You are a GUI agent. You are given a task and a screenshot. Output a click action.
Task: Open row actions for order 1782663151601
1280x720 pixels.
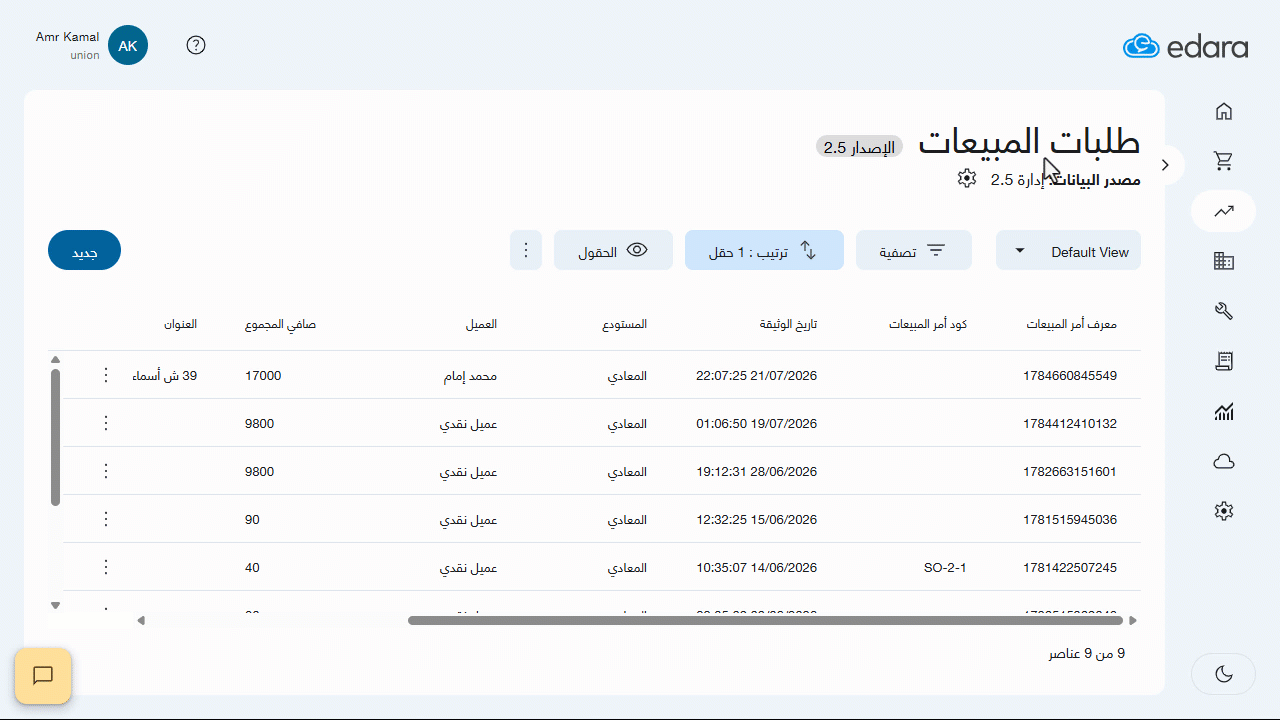pos(106,471)
